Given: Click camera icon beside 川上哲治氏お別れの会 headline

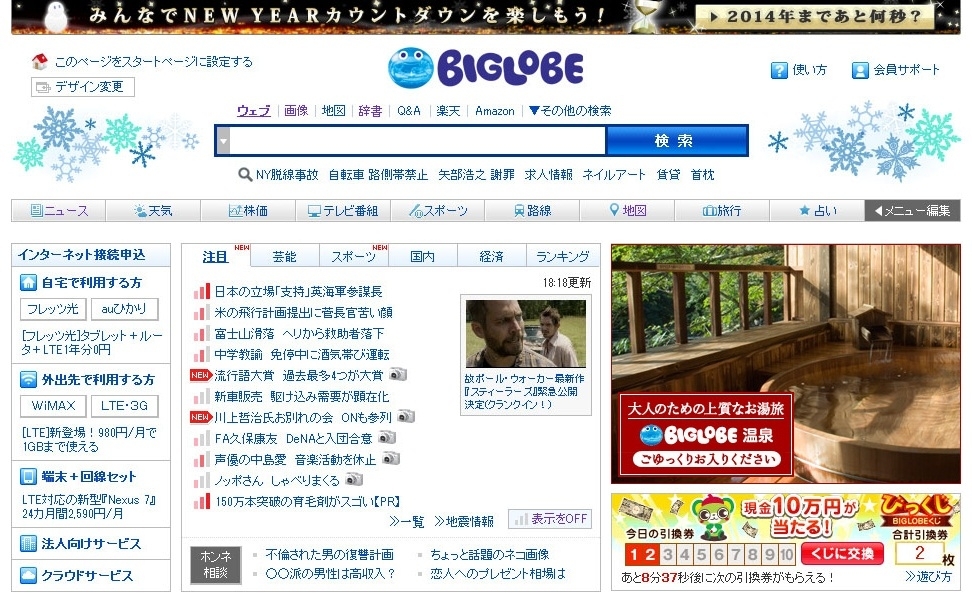Looking at the screenshot, I should pyautogui.click(x=406, y=416).
